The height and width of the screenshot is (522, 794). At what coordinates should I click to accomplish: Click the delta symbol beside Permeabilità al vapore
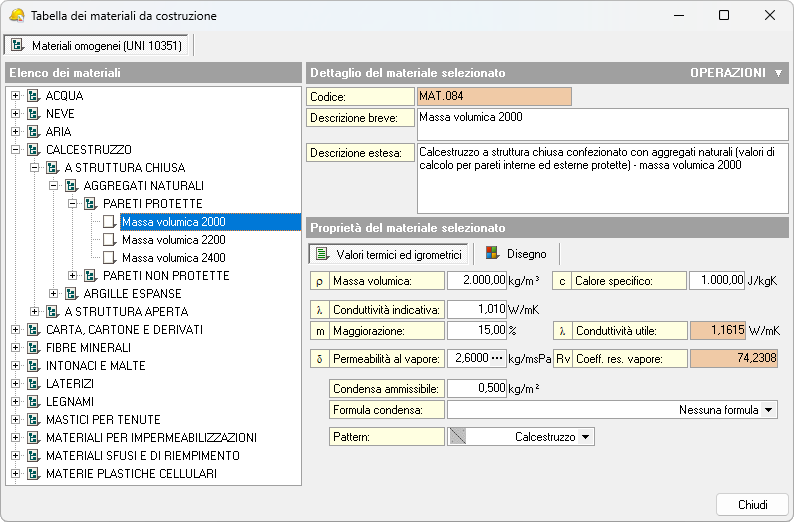point(320,357)
